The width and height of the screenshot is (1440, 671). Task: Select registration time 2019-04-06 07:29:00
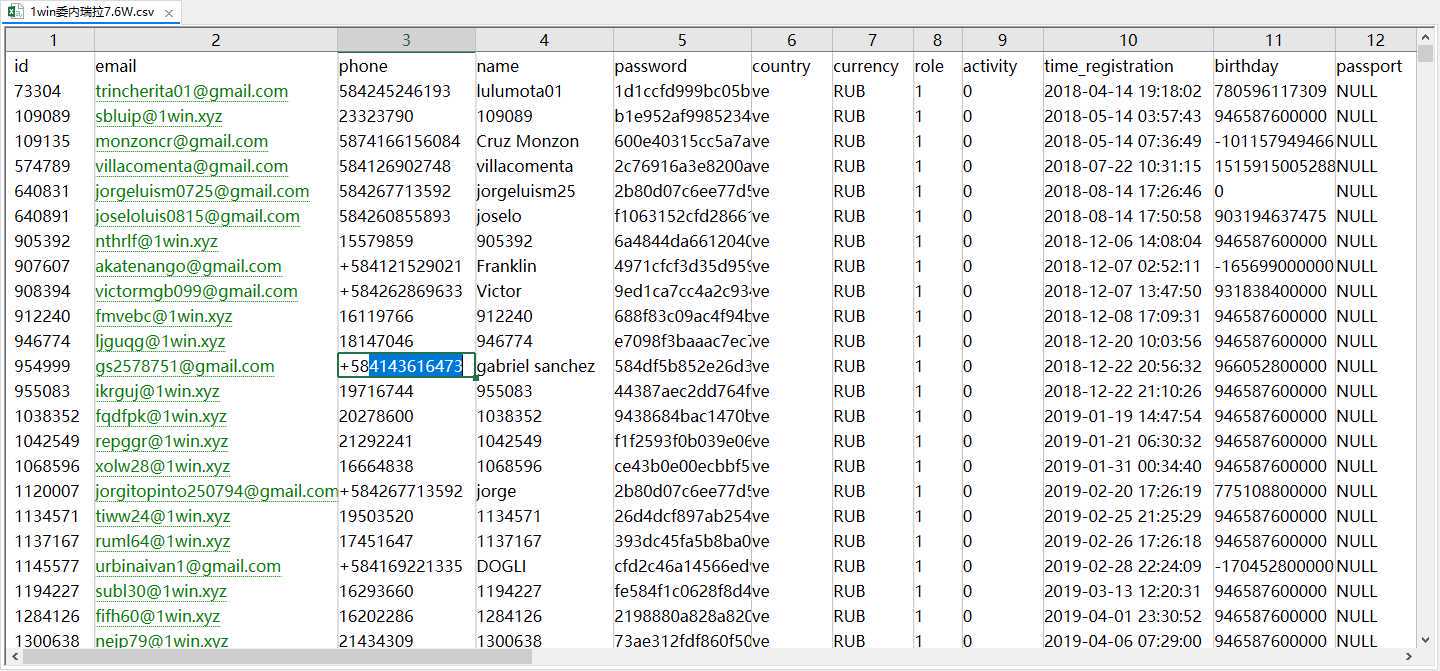(1128, 641)
